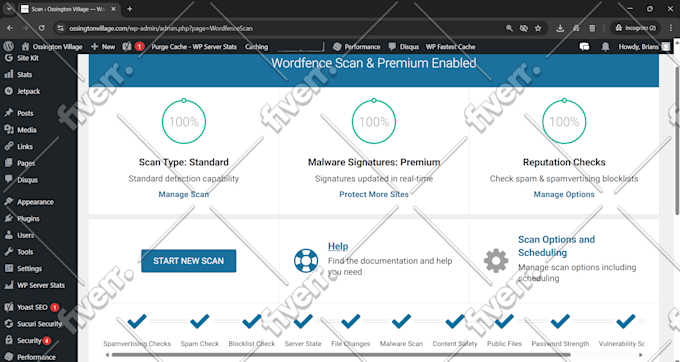
Task: Open the Caching admin bar menu
Action: (x=256, y=47)
